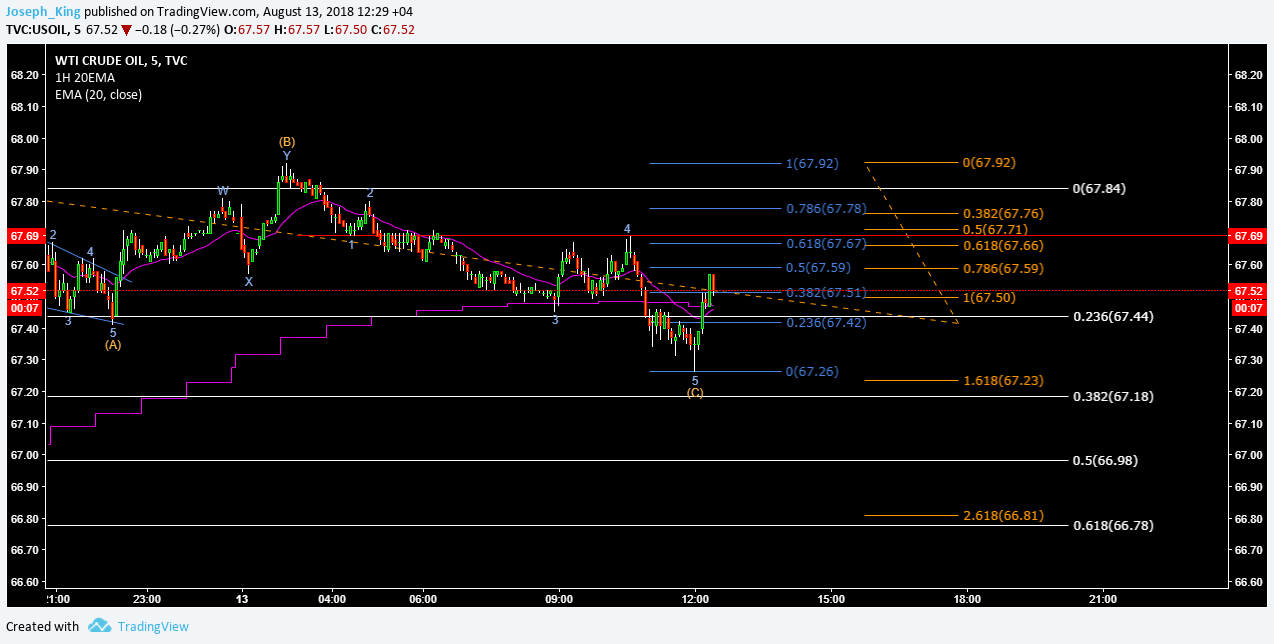
Task: Click the orange (A) wave label
Action: point(113,345)
